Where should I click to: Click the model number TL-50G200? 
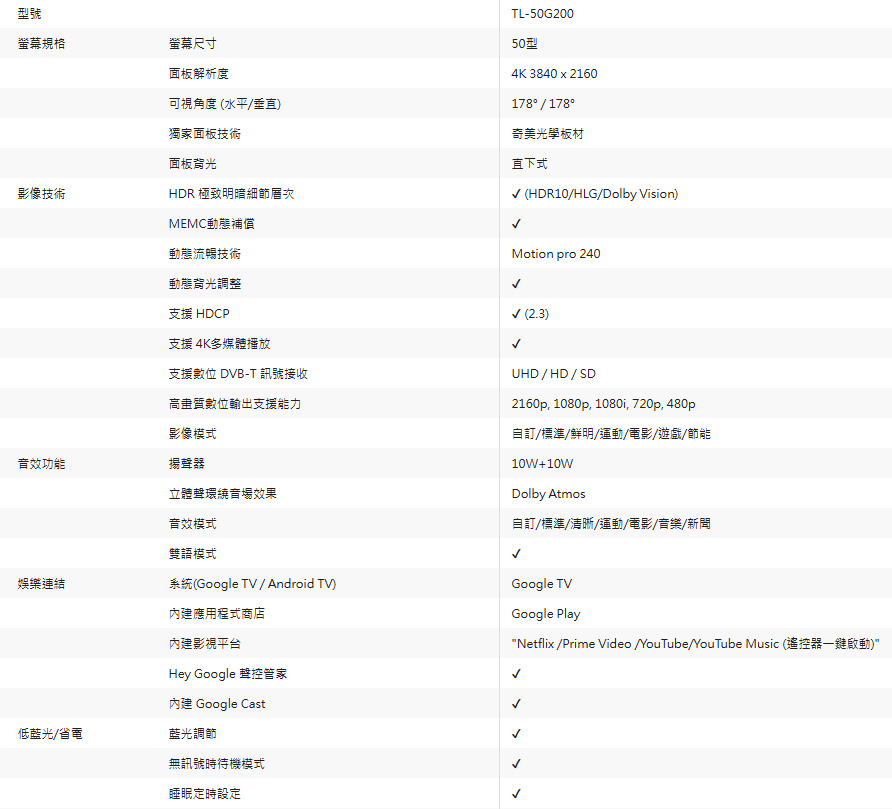coord(542,14)
